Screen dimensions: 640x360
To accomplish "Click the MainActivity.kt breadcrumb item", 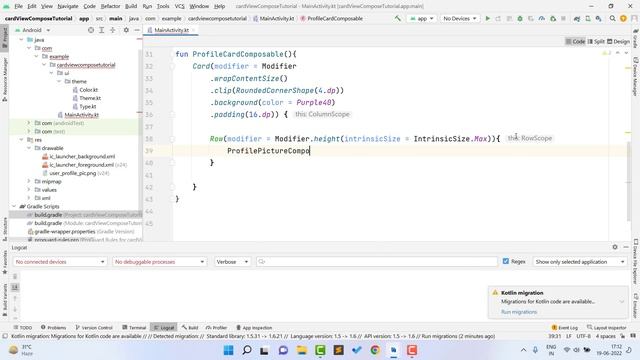I will 273,18.
